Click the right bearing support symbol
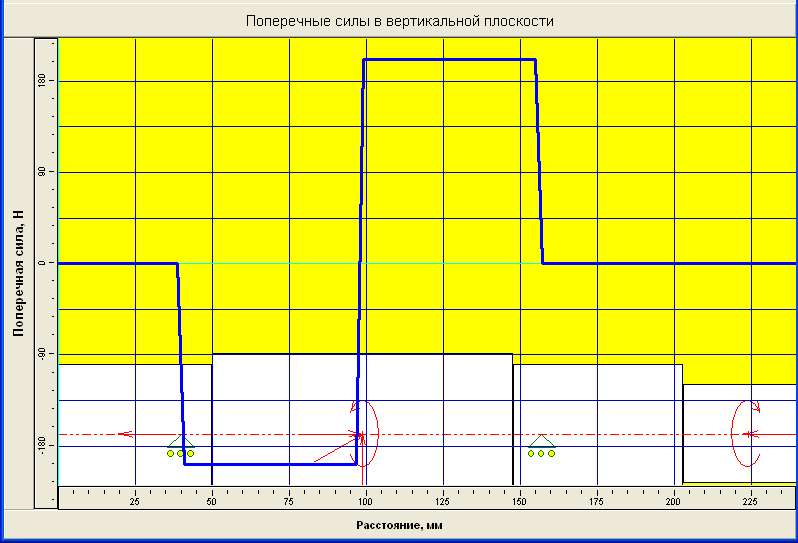 coord(542,446)
